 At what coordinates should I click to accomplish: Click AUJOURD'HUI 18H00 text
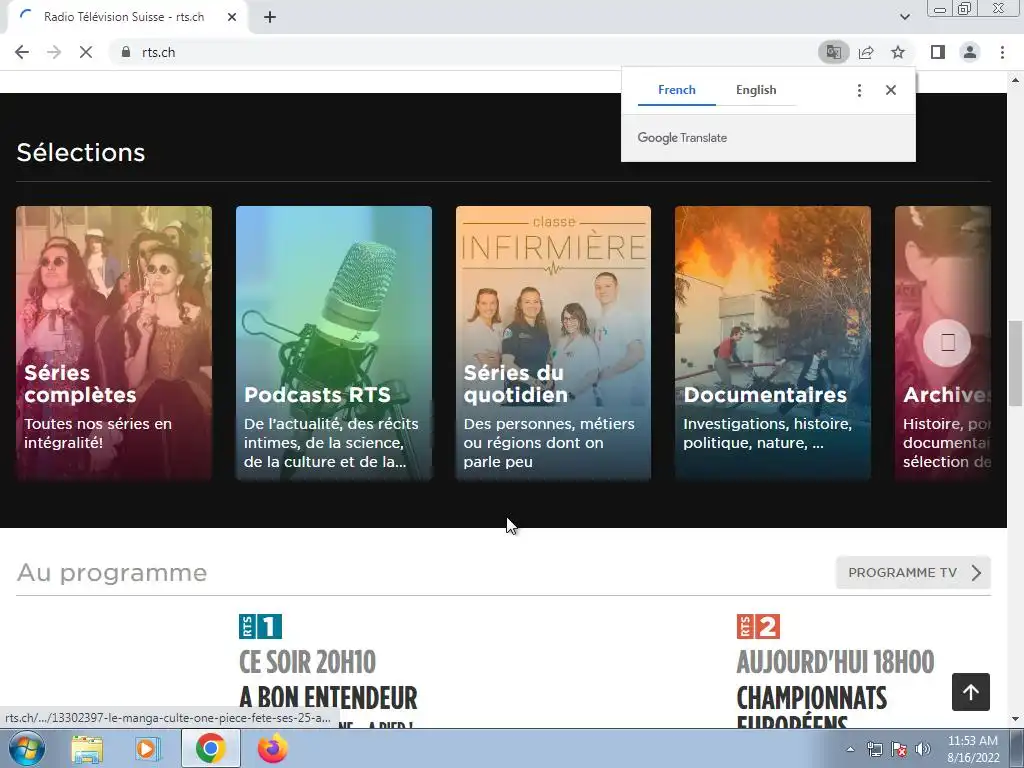[835, 662]
